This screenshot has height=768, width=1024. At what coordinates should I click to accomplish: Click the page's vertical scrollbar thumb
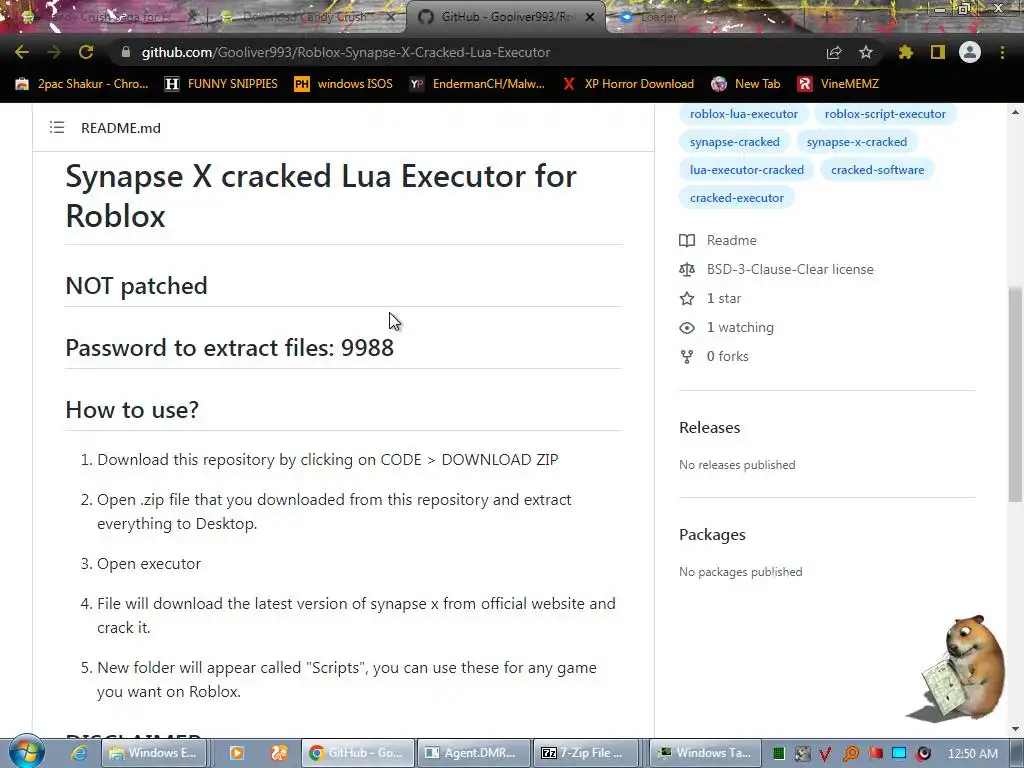pyautogui.click(x=1016, y=394)
